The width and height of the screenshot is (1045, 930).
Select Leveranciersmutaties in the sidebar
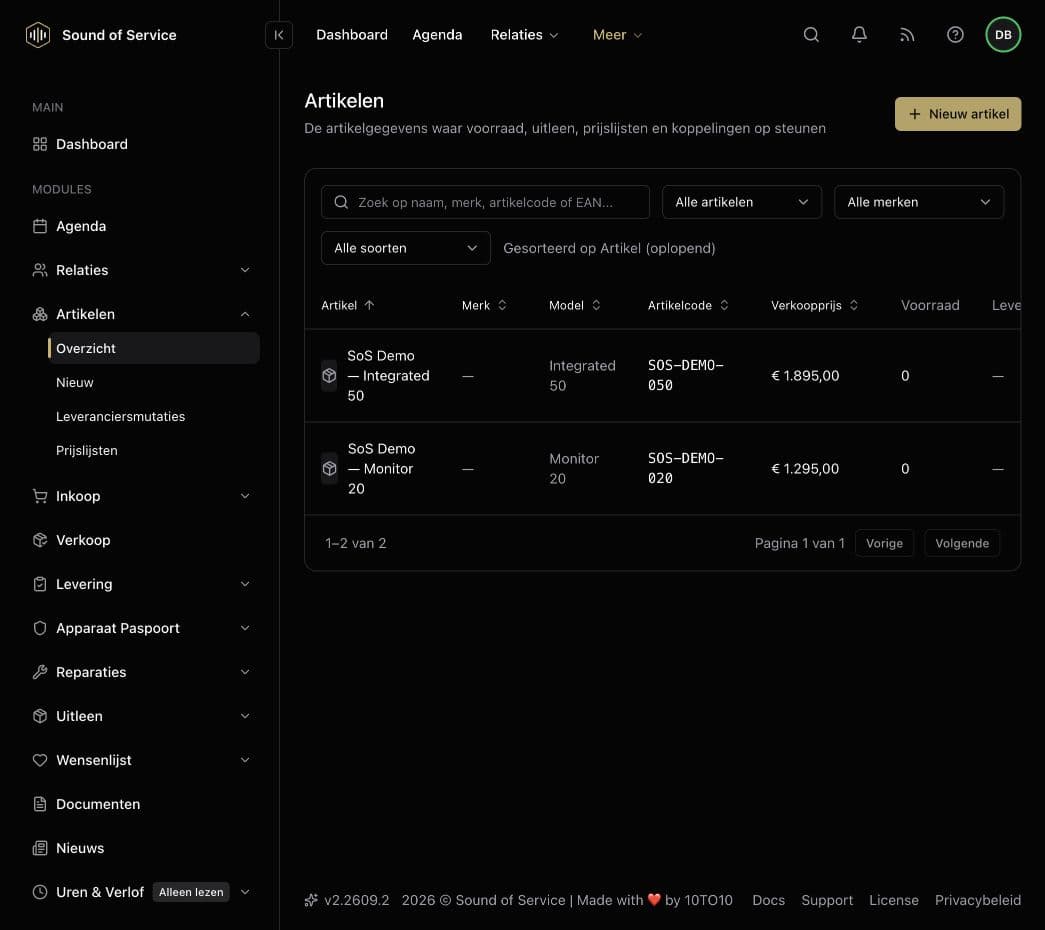[x=121, y=417]
